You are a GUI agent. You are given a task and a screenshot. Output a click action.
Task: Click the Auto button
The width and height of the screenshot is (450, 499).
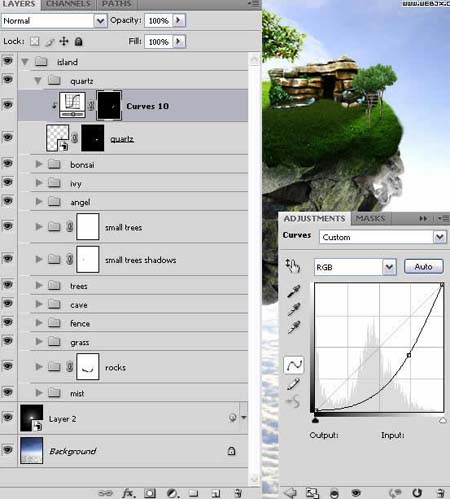424,267
